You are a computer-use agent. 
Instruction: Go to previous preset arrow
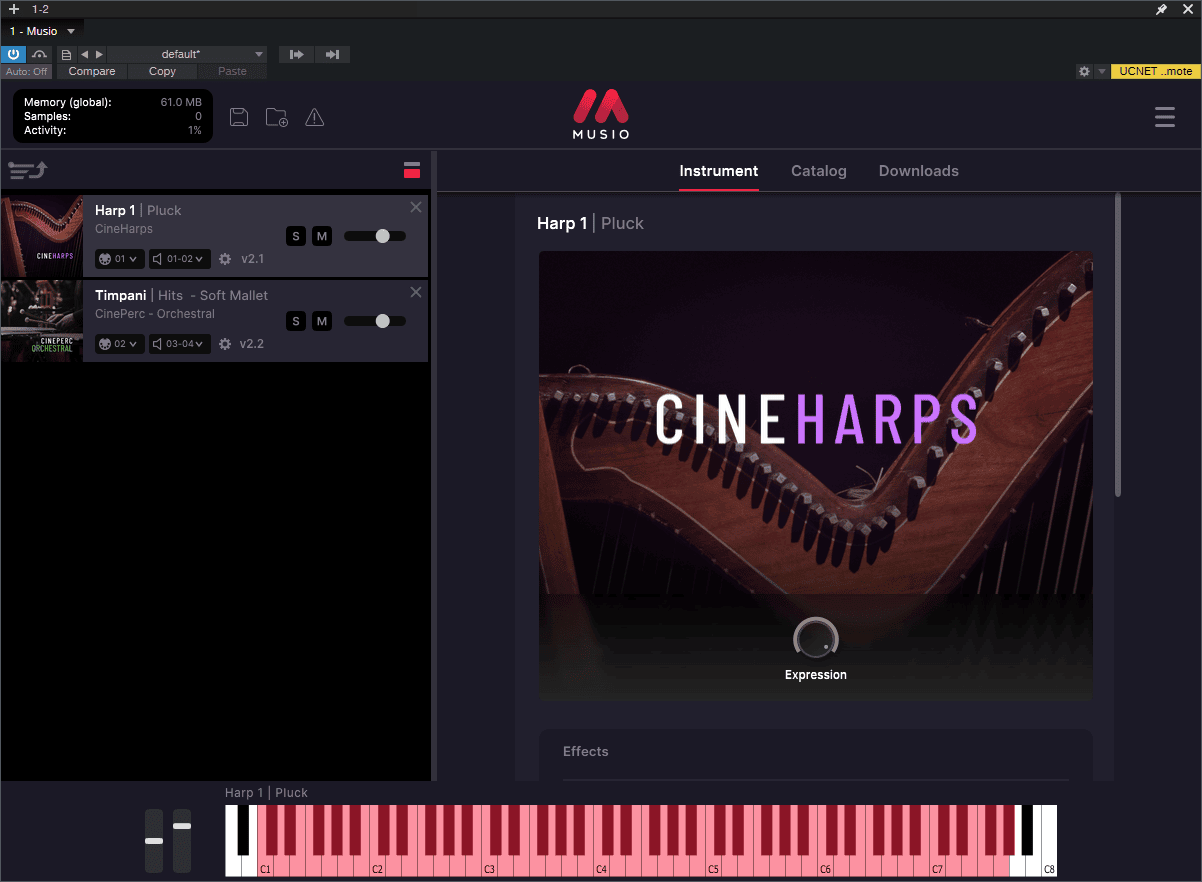pos(84,54)
